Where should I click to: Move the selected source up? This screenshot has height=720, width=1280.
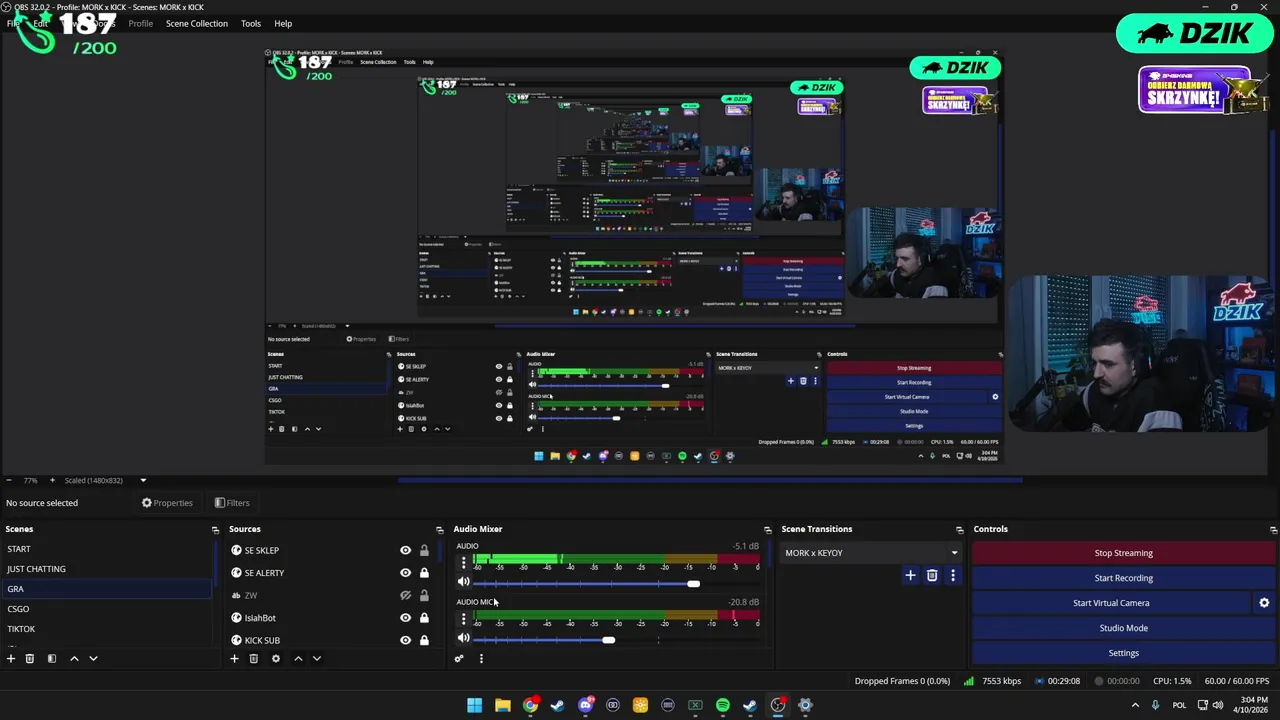(298, 658)
